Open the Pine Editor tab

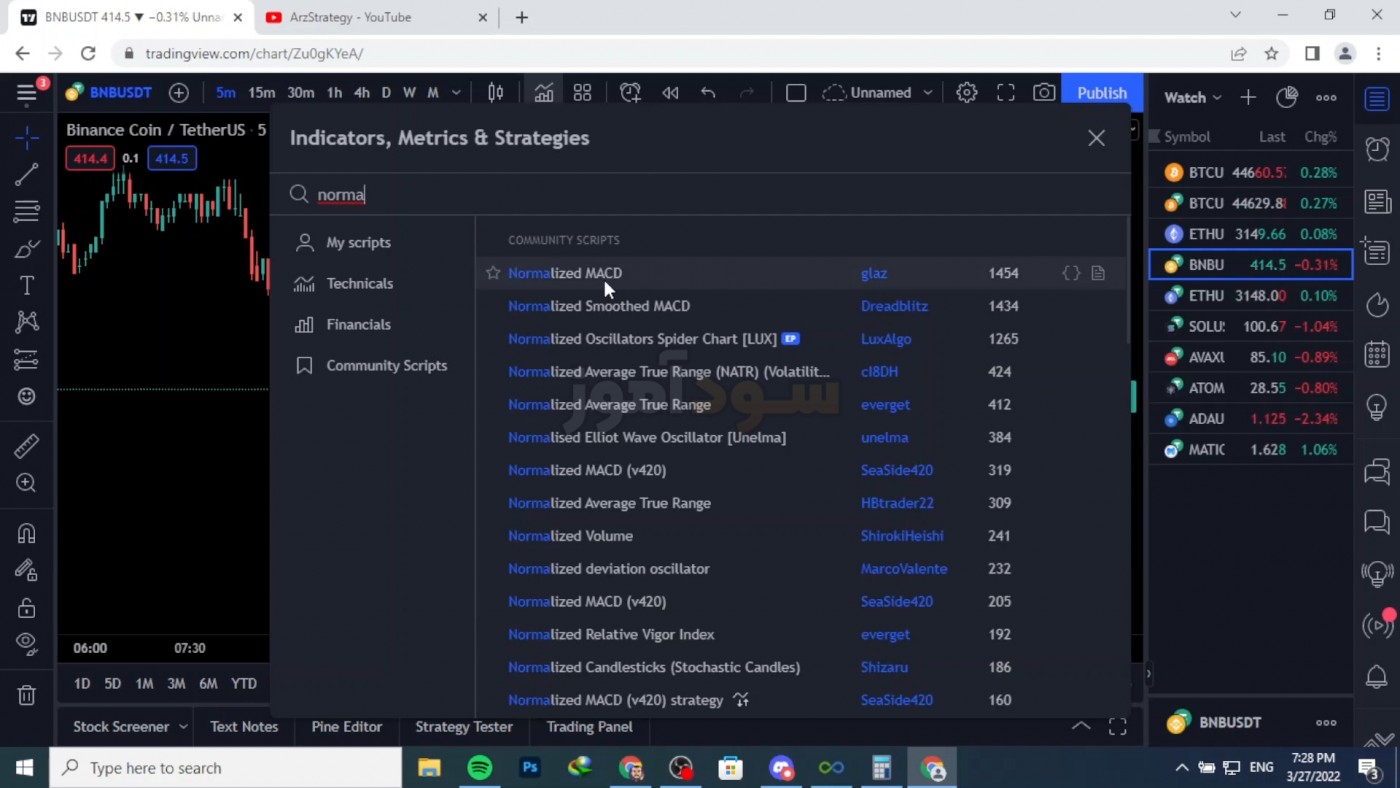[346, 727]
